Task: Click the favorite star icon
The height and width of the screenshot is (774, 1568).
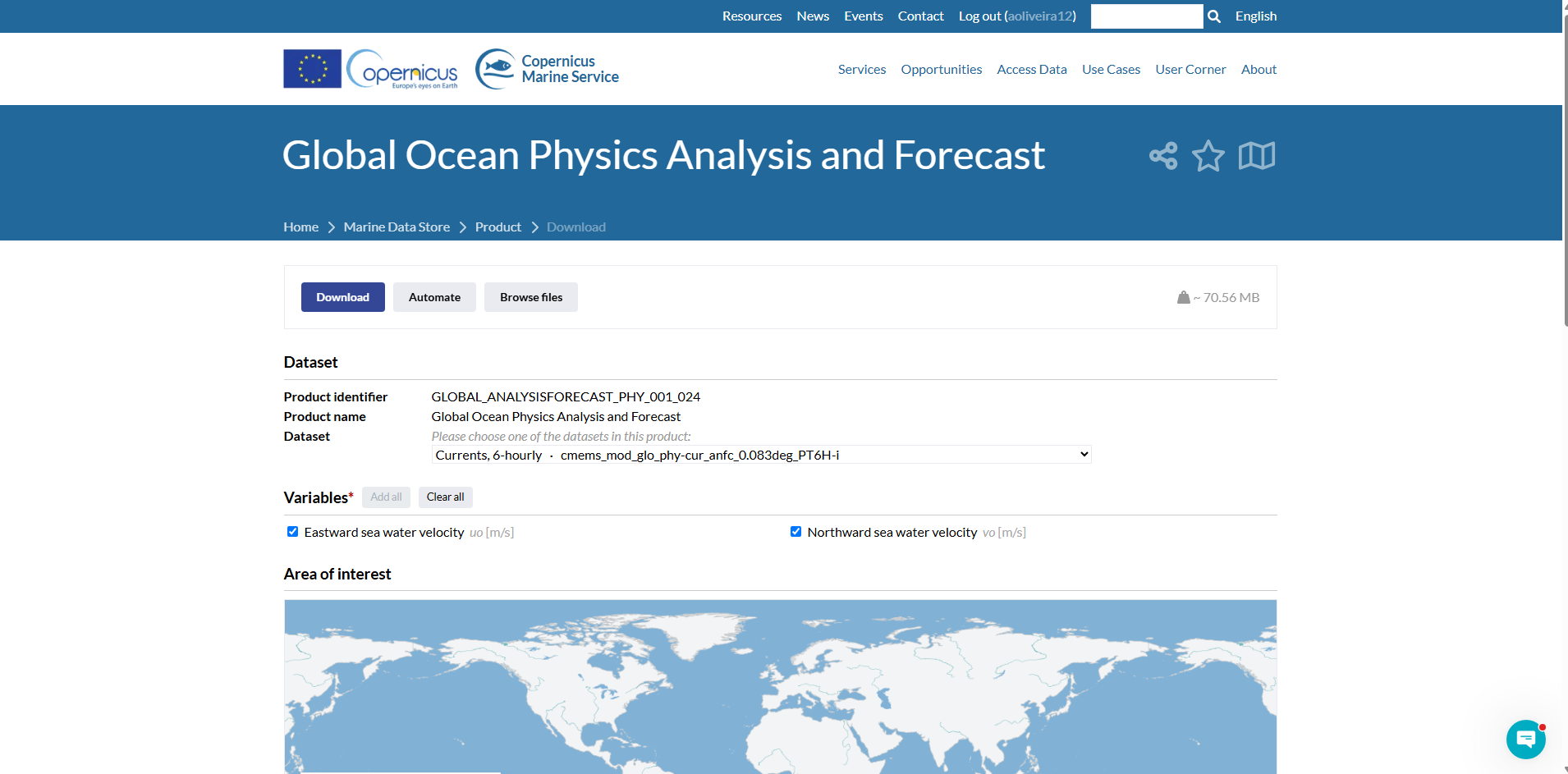Action: 1208,156
